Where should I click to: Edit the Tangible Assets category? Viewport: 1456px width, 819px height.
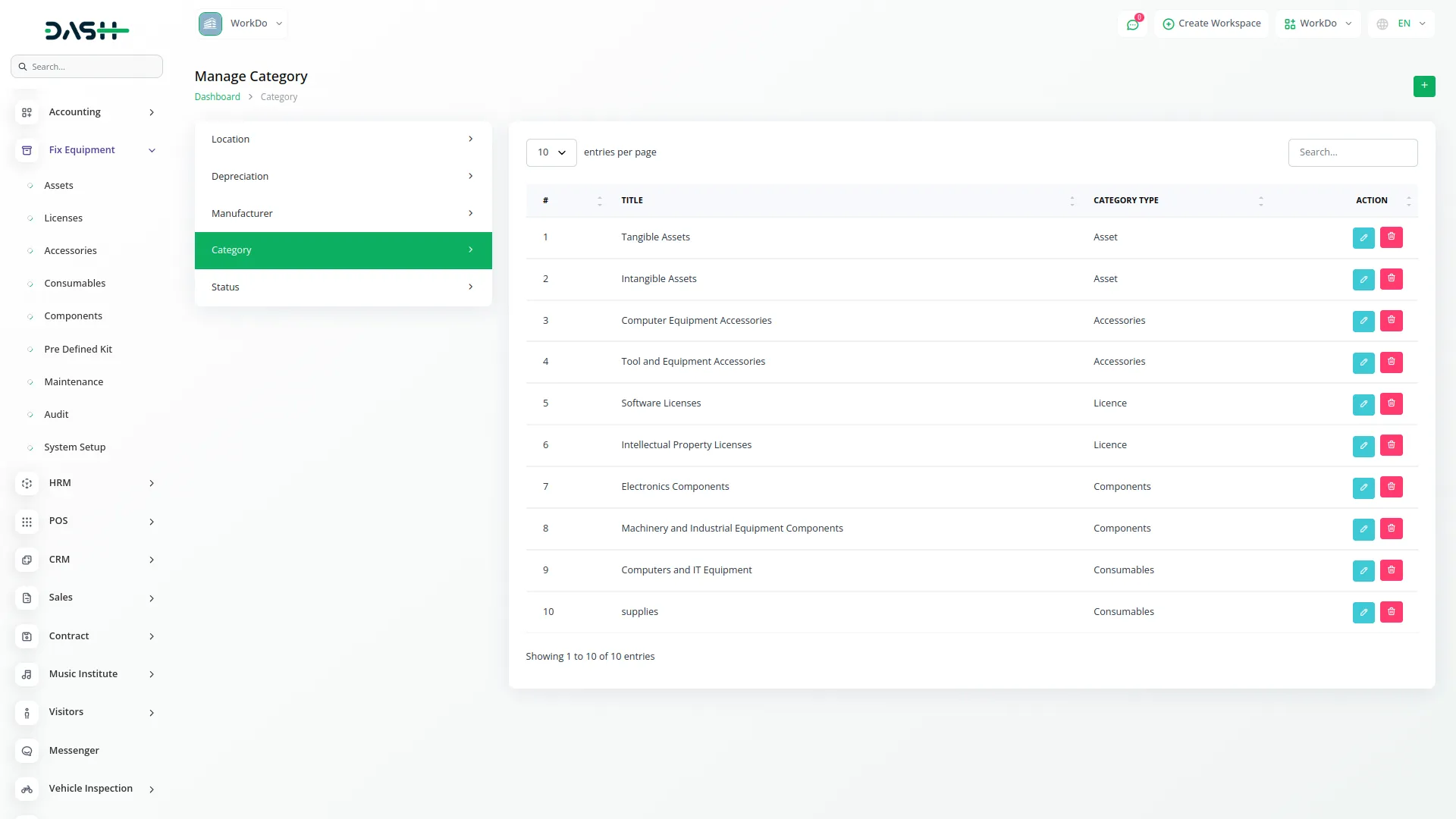1363,237
